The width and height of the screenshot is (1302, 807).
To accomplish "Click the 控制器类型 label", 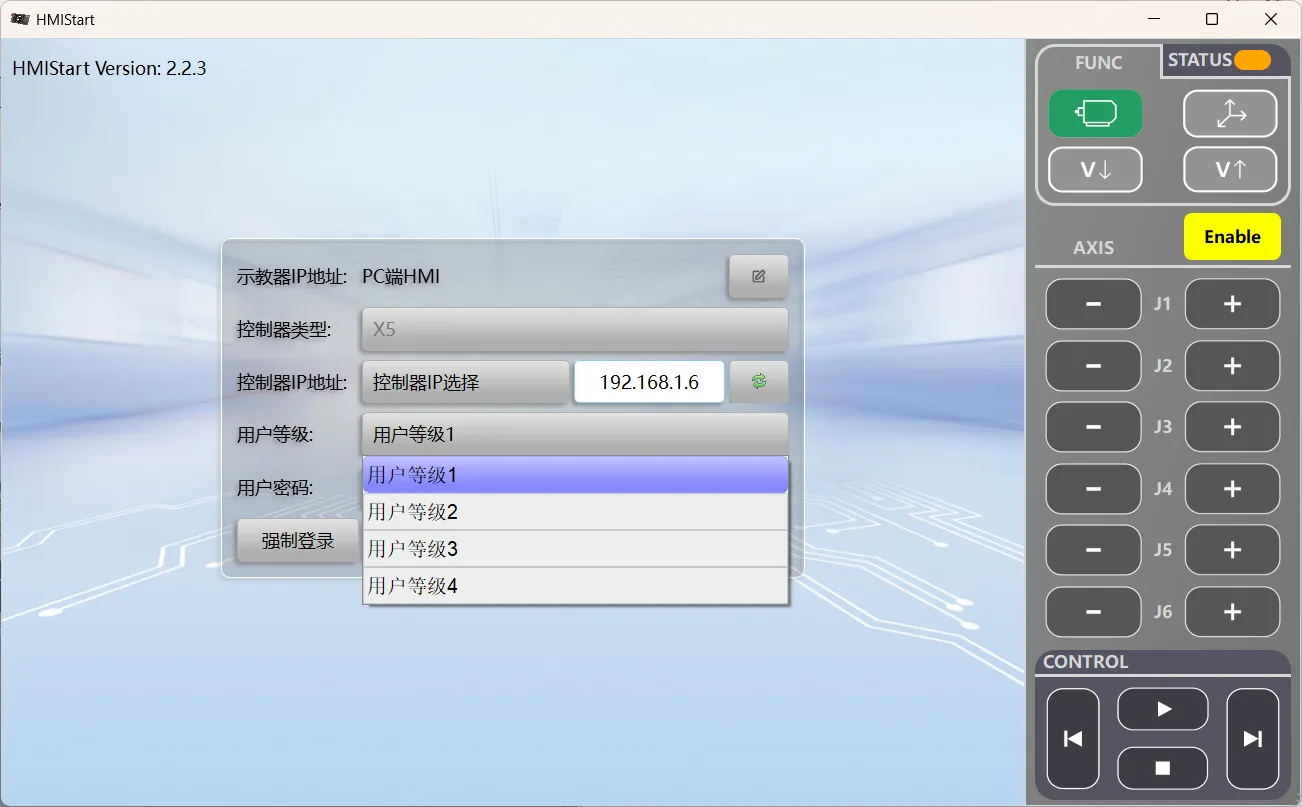I will 284,329.
